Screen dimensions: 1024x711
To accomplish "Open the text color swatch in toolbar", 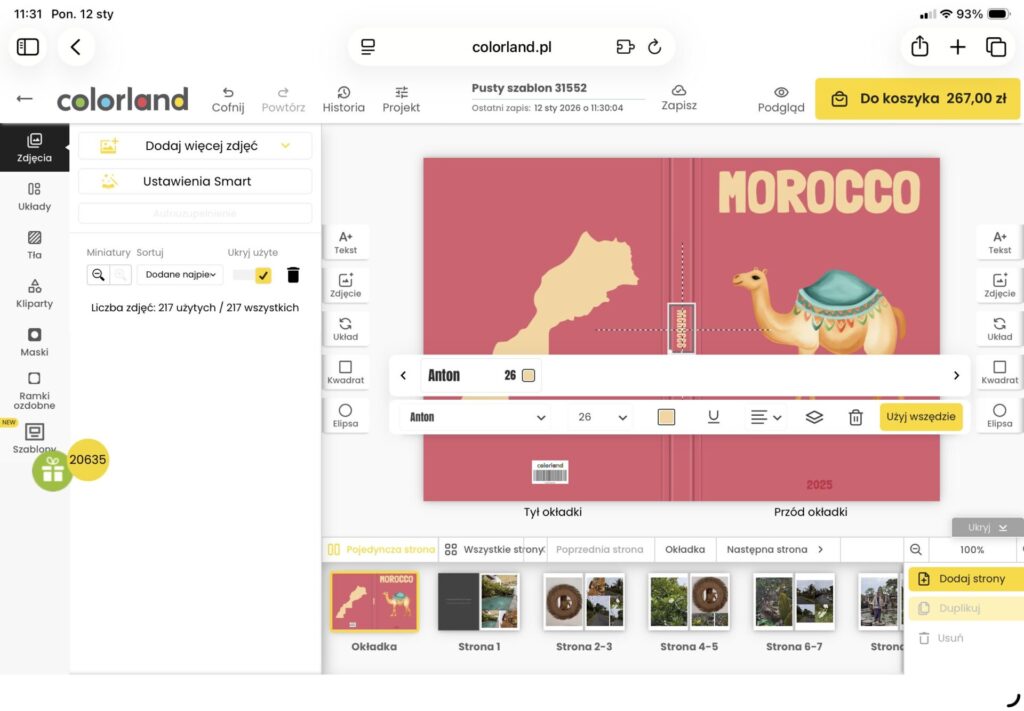I will [x=666, y=417].
